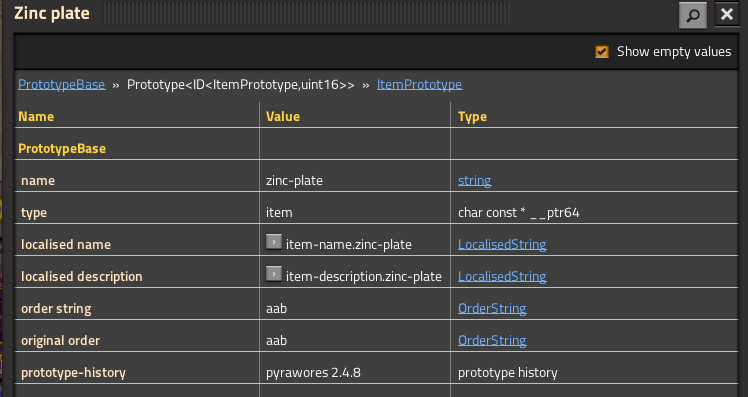Close the Zinc plate window
The height and width of the screenshot is (397, 748).
pos(727,14)
